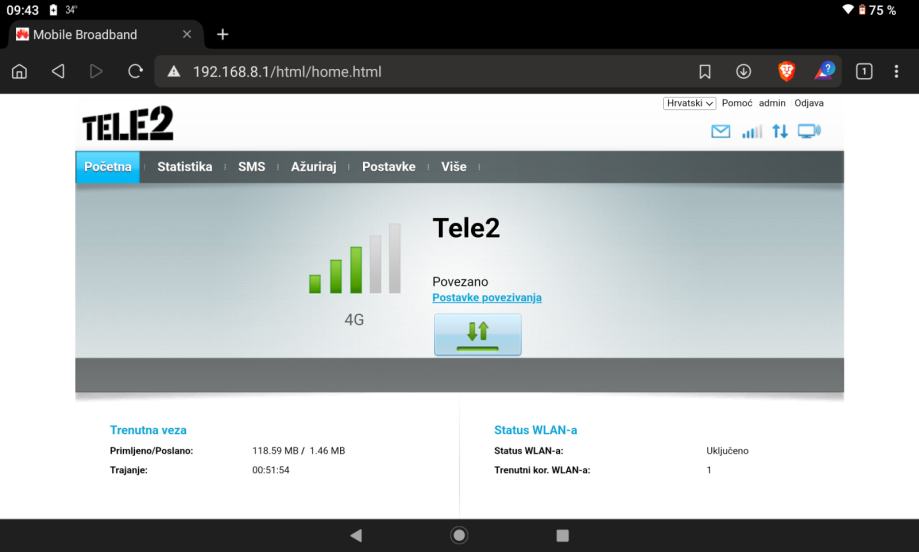This screenshot has width=919, height=552.
Task: Go back with the browser back arrow
Action: tap(58, 71)
